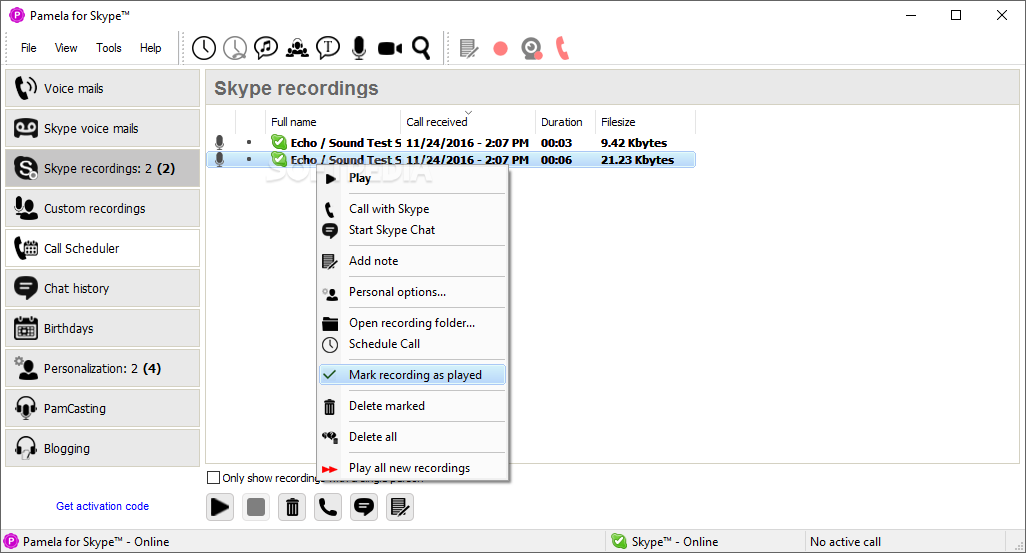The height and width of the screenshot is (553, 1026).
Task: Click the grayed clock toolbar icon
Action: click(x=235, y=48)
